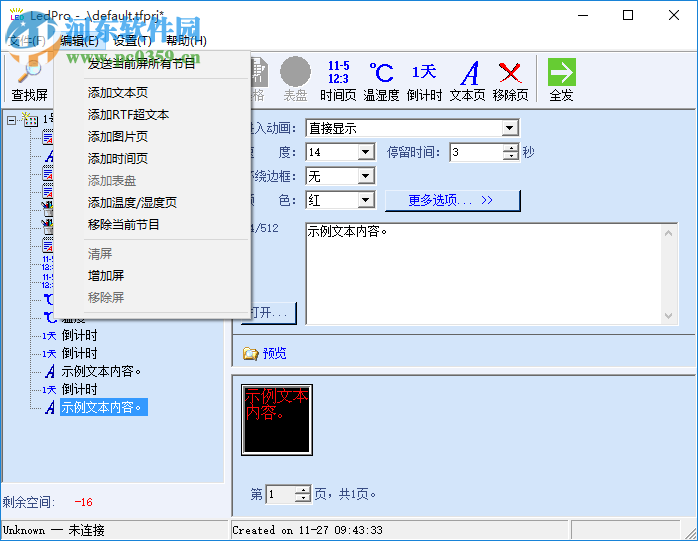This screenshot has height=541, width=698.
Task: Click the 更多选项 more options button
Action: (452, 200)
